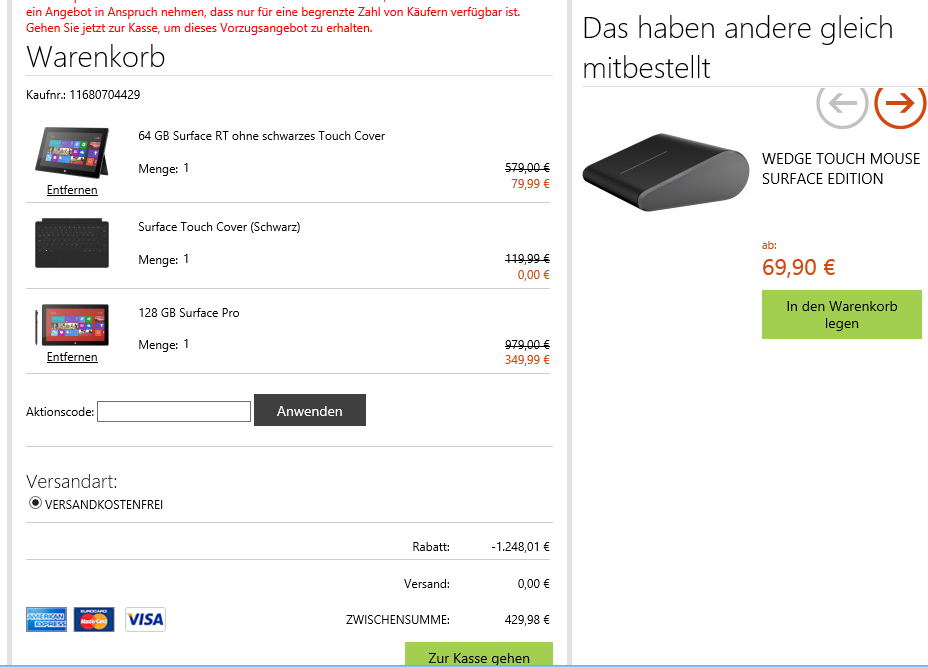
Task: Click the 64 GB Surface RT product name
Action: (x=261, y=136)
